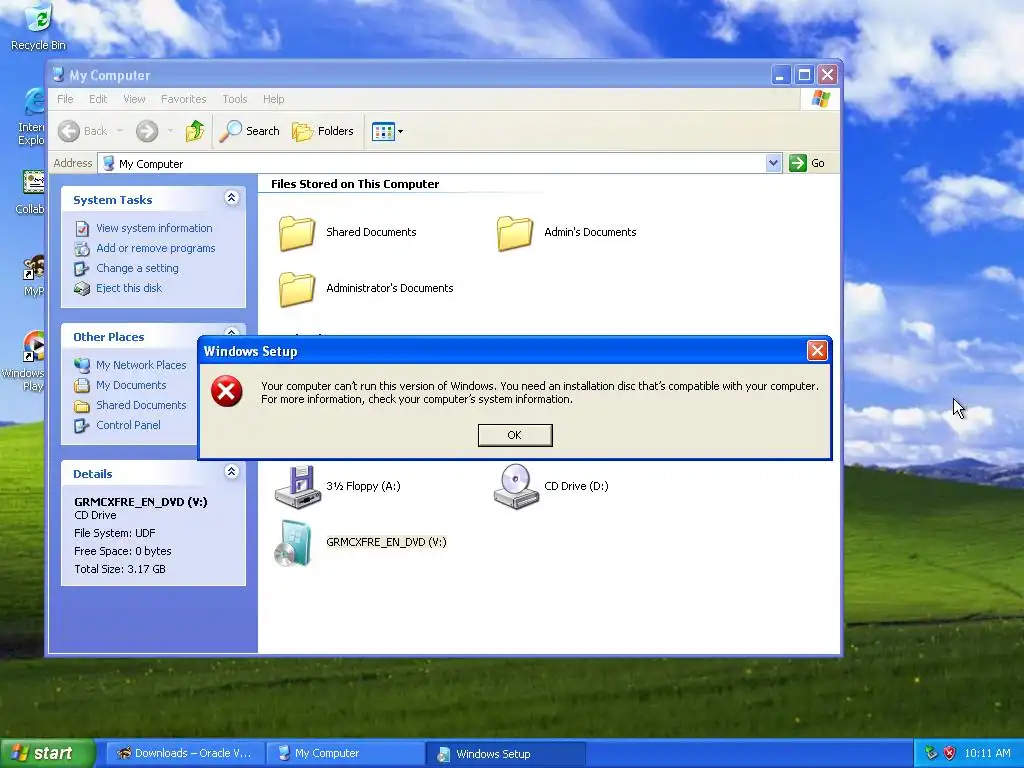Click the Add or remove programs icon
Screen dimensions: 1024x768
tap(82, 249)
